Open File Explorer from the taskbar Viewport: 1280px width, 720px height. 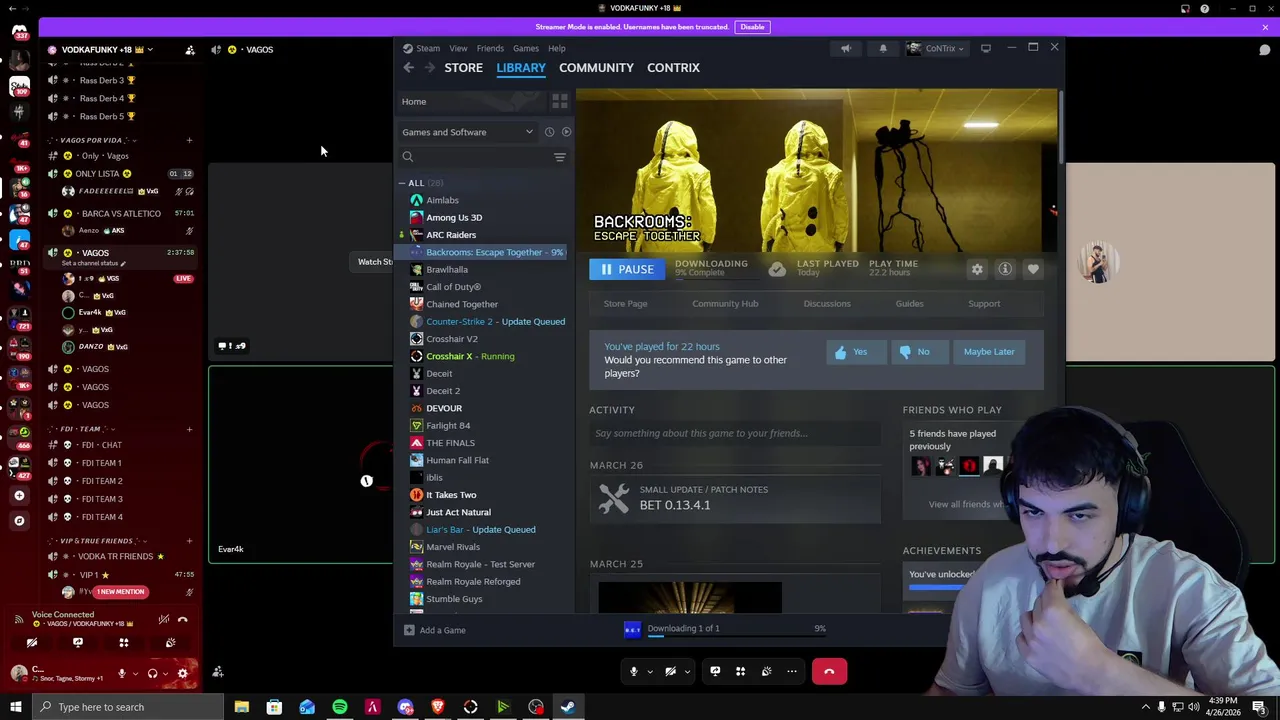pyautogui.click(x=241, y=707)
